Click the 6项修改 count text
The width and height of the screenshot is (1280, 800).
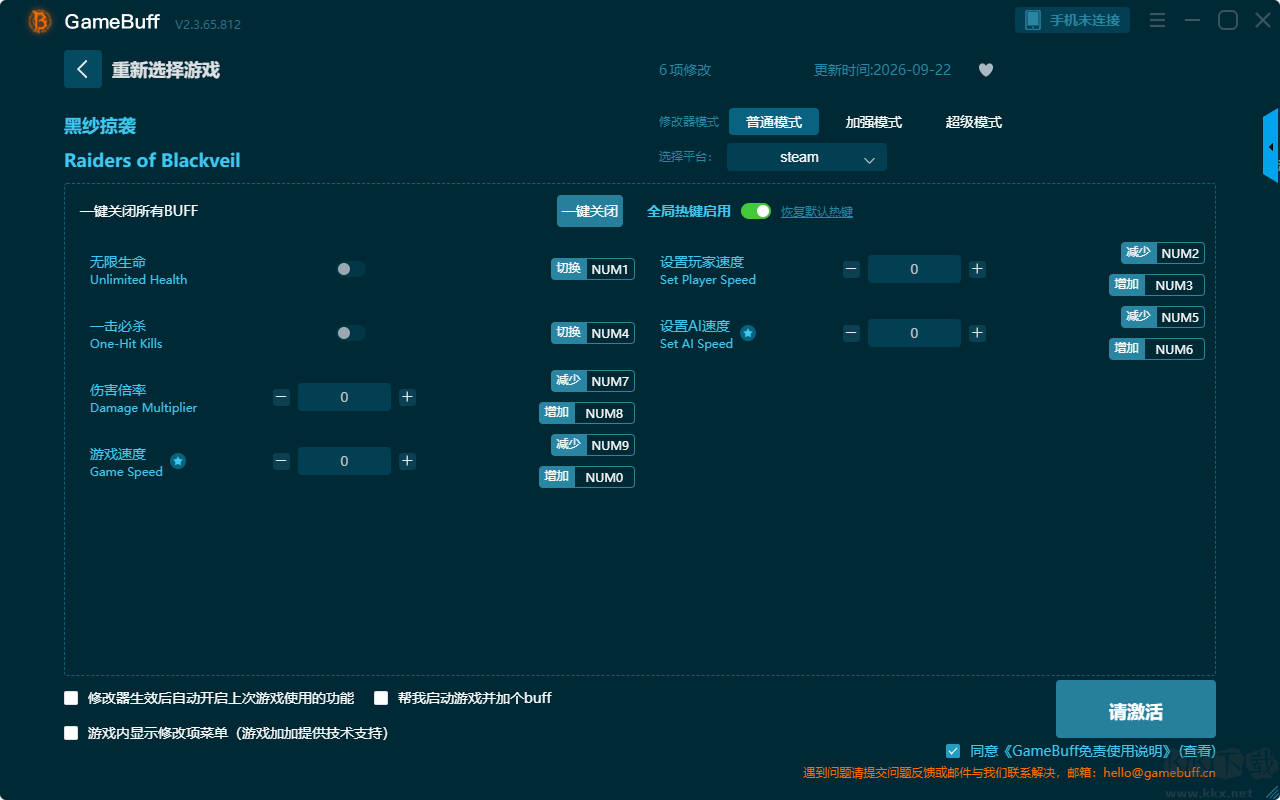(x=685, y=70)
